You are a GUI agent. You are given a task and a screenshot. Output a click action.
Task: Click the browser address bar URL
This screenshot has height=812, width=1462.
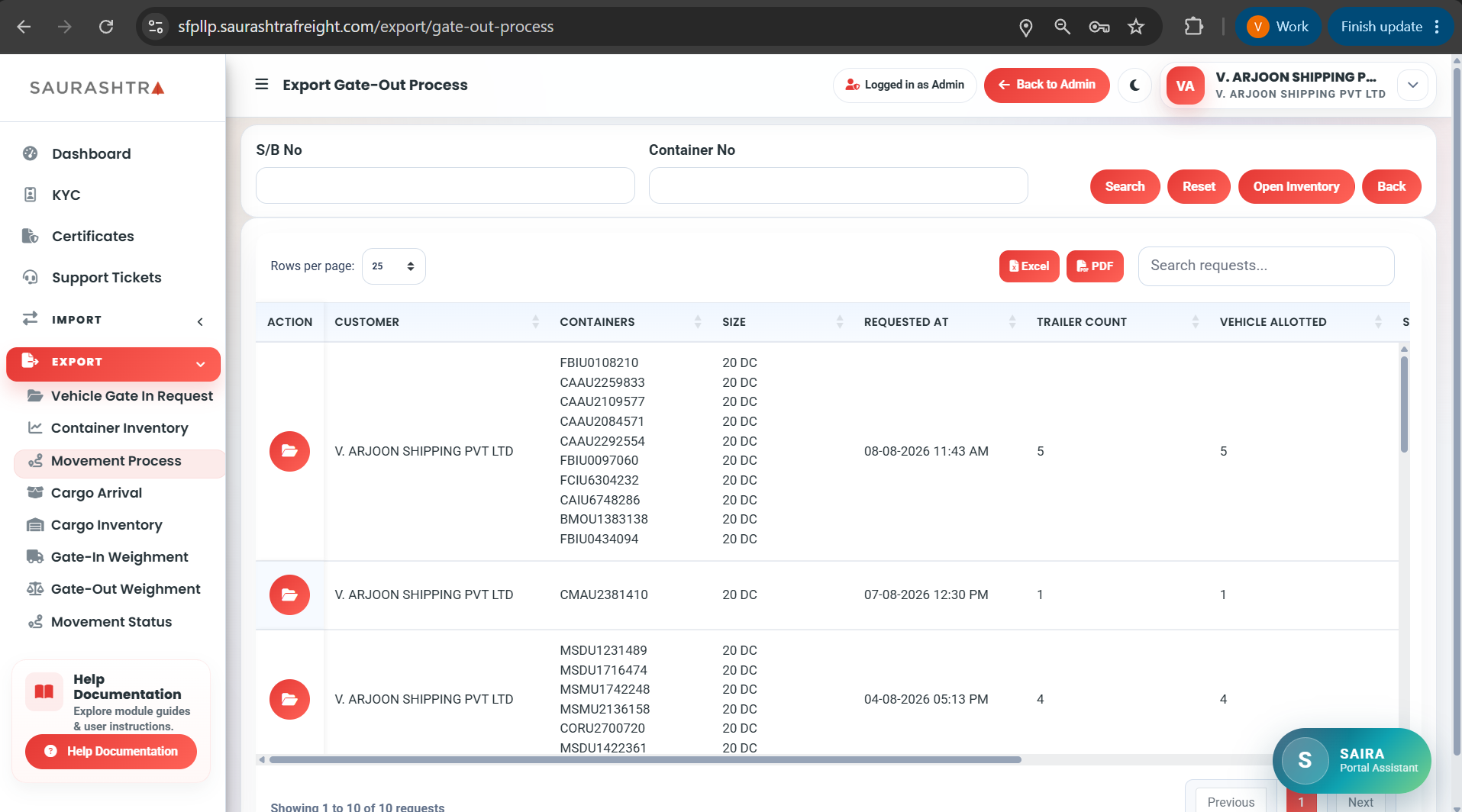(x=366, y=27)
